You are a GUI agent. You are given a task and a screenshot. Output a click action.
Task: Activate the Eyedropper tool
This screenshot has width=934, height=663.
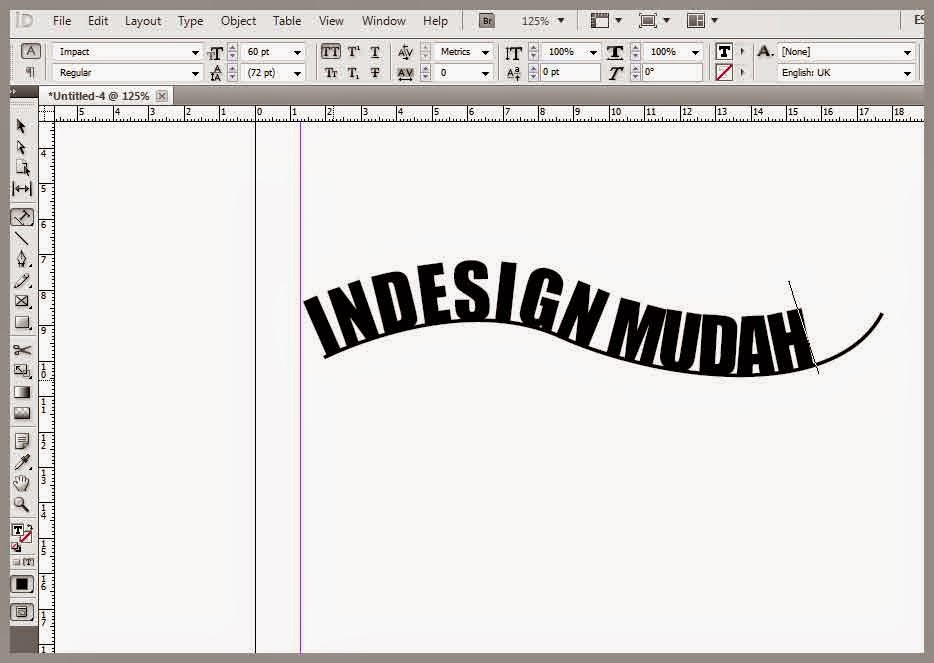coord(22,462)
